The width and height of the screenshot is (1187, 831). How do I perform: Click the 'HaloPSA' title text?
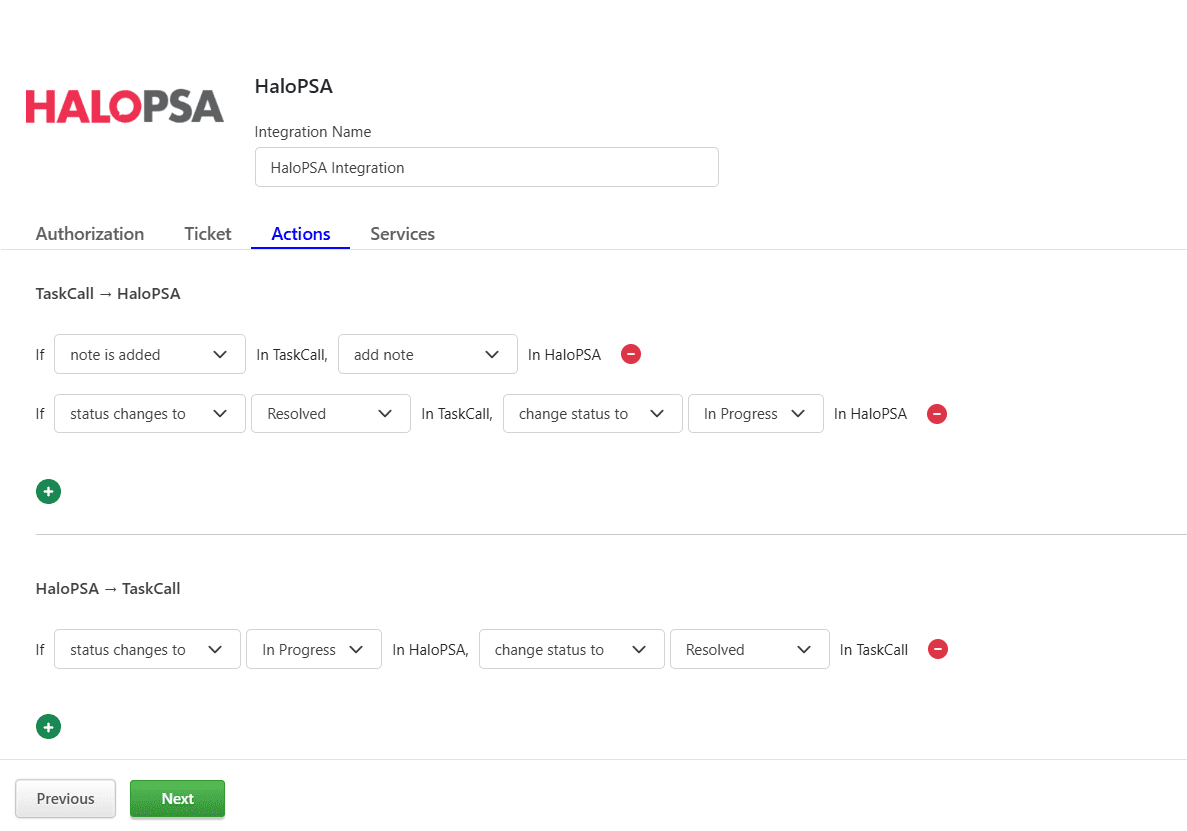point(294,86)
